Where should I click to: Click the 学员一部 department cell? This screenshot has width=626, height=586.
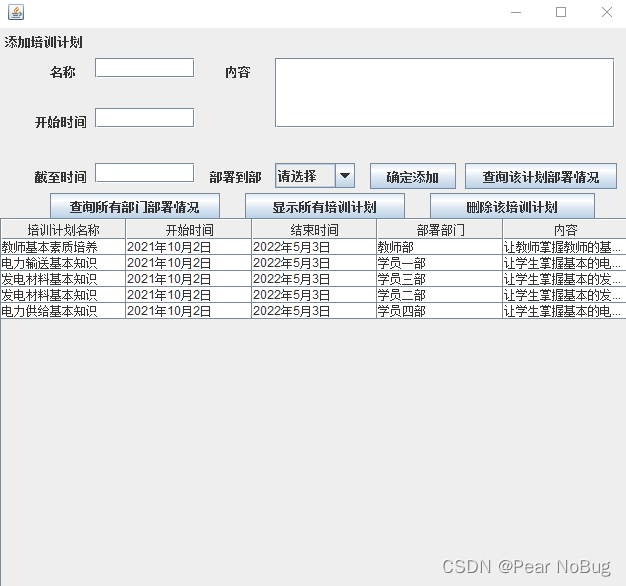pyautogui.click(x=439, y=263)
